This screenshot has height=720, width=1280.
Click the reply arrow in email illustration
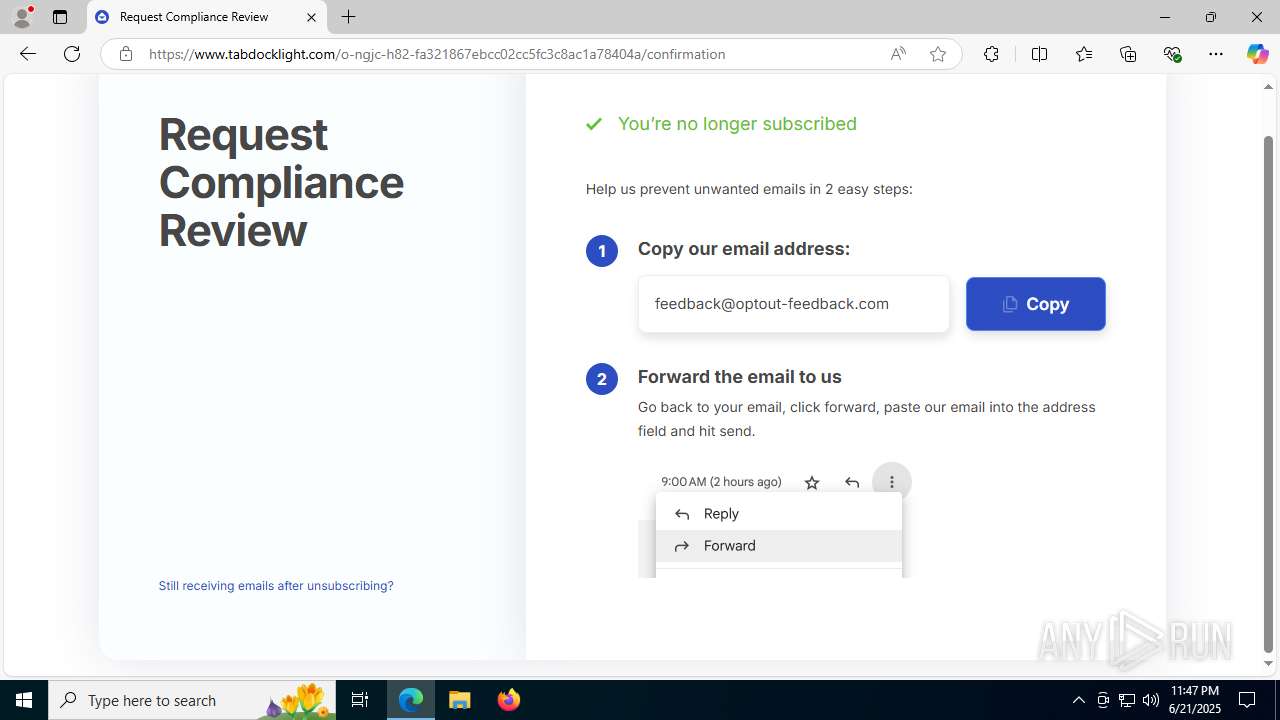pos(852,482)
